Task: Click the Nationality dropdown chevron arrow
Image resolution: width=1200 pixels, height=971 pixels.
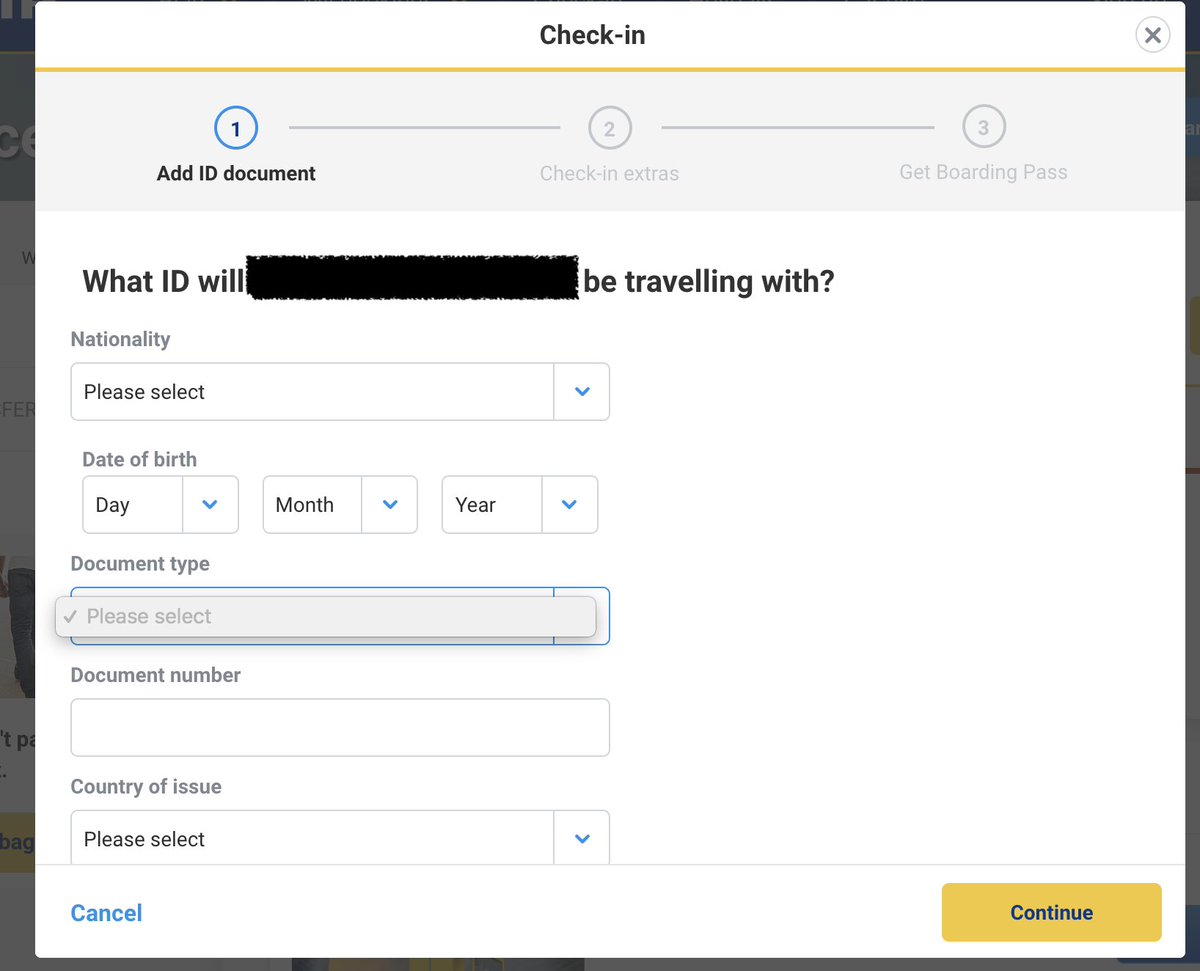Action: click(583, 392)
